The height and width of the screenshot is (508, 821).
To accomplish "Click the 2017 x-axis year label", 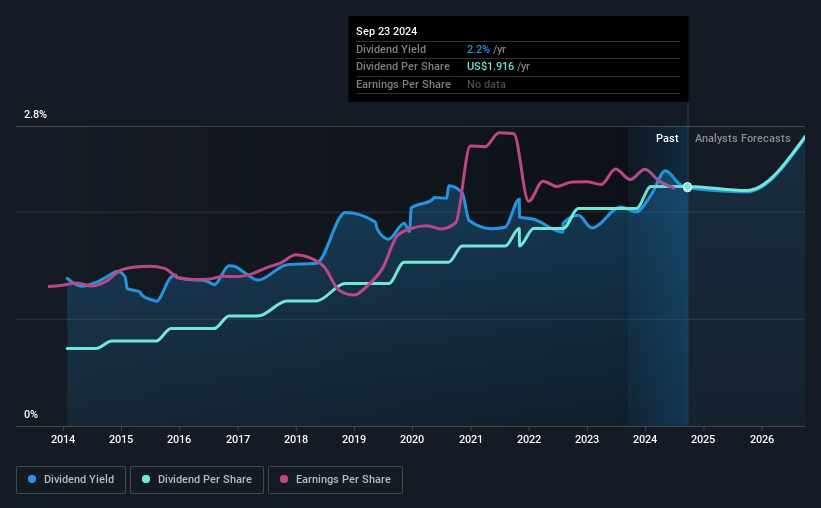I will 238,439.
